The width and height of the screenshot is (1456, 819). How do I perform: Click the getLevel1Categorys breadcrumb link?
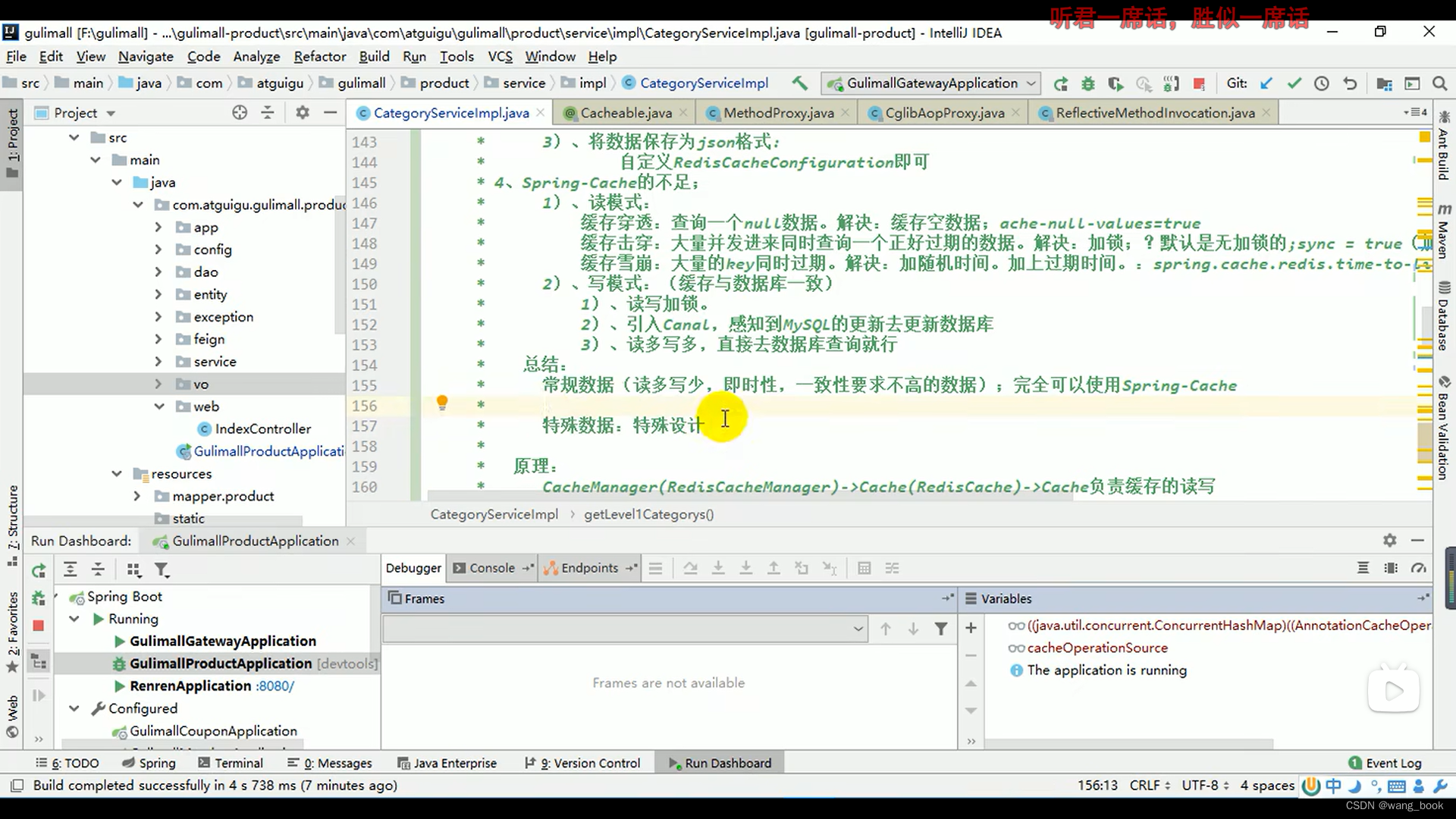pyautogui.click(x=648, y=513)
